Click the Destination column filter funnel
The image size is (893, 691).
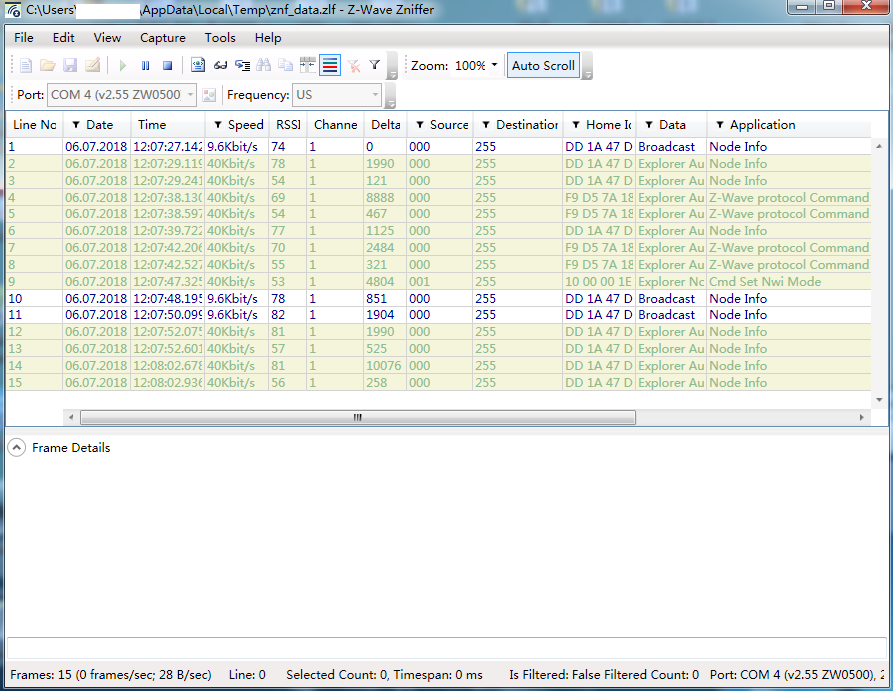(485, 125)
